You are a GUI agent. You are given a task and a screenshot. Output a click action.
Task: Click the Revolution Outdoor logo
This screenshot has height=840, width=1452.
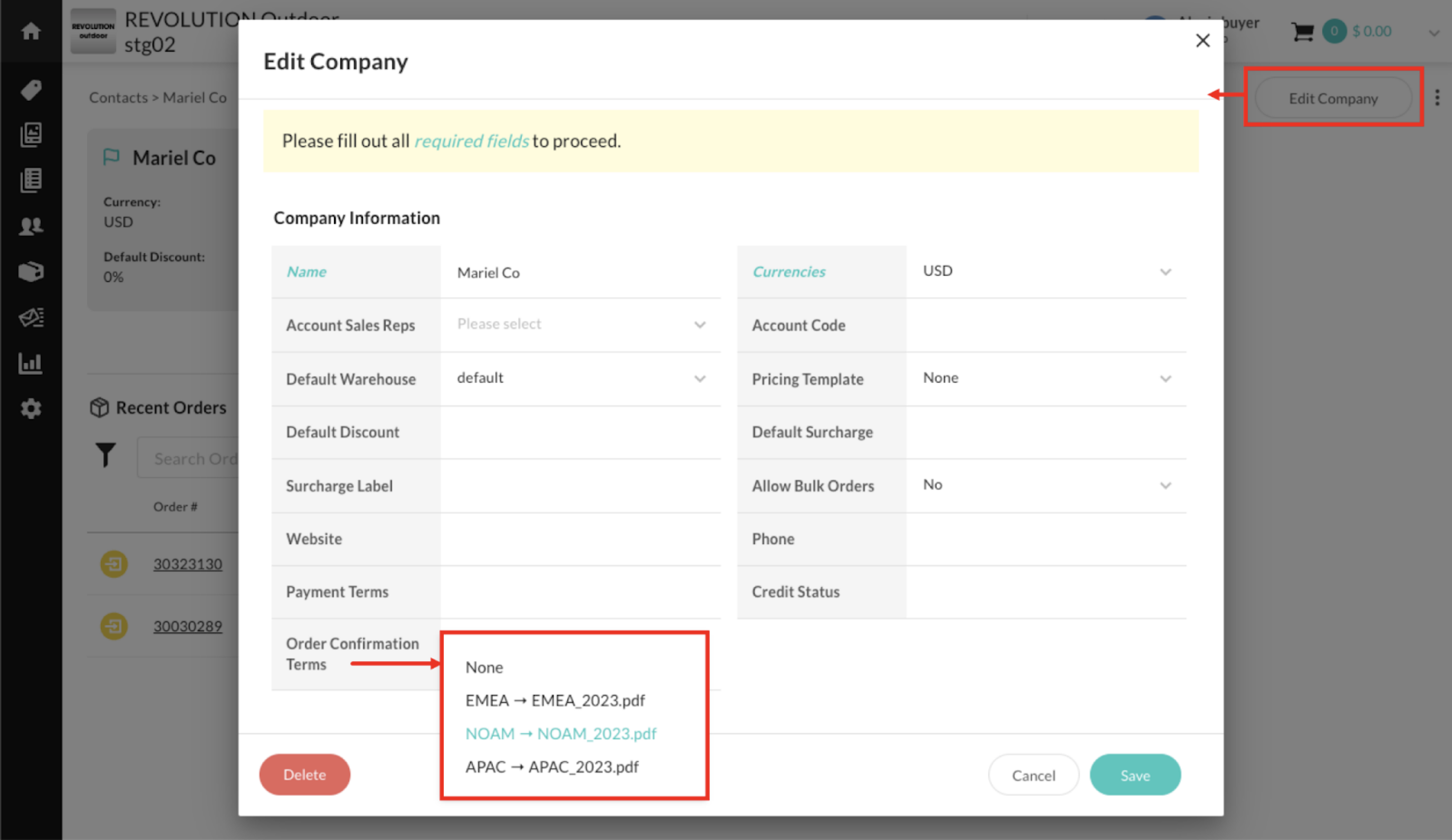coord(93,31)
